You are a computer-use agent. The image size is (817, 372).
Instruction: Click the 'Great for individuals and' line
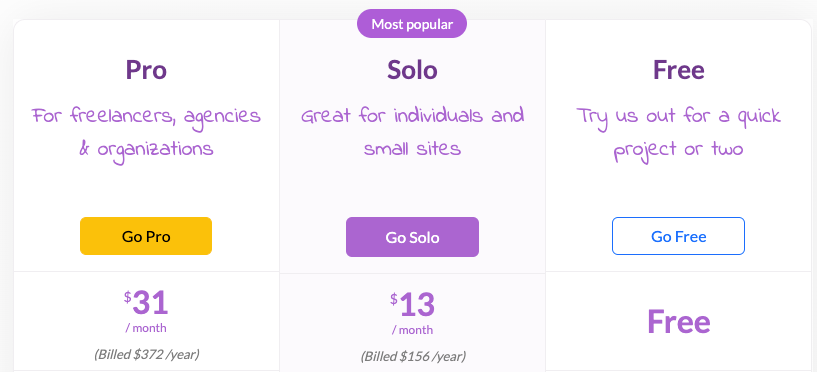[x=412, y=116]
